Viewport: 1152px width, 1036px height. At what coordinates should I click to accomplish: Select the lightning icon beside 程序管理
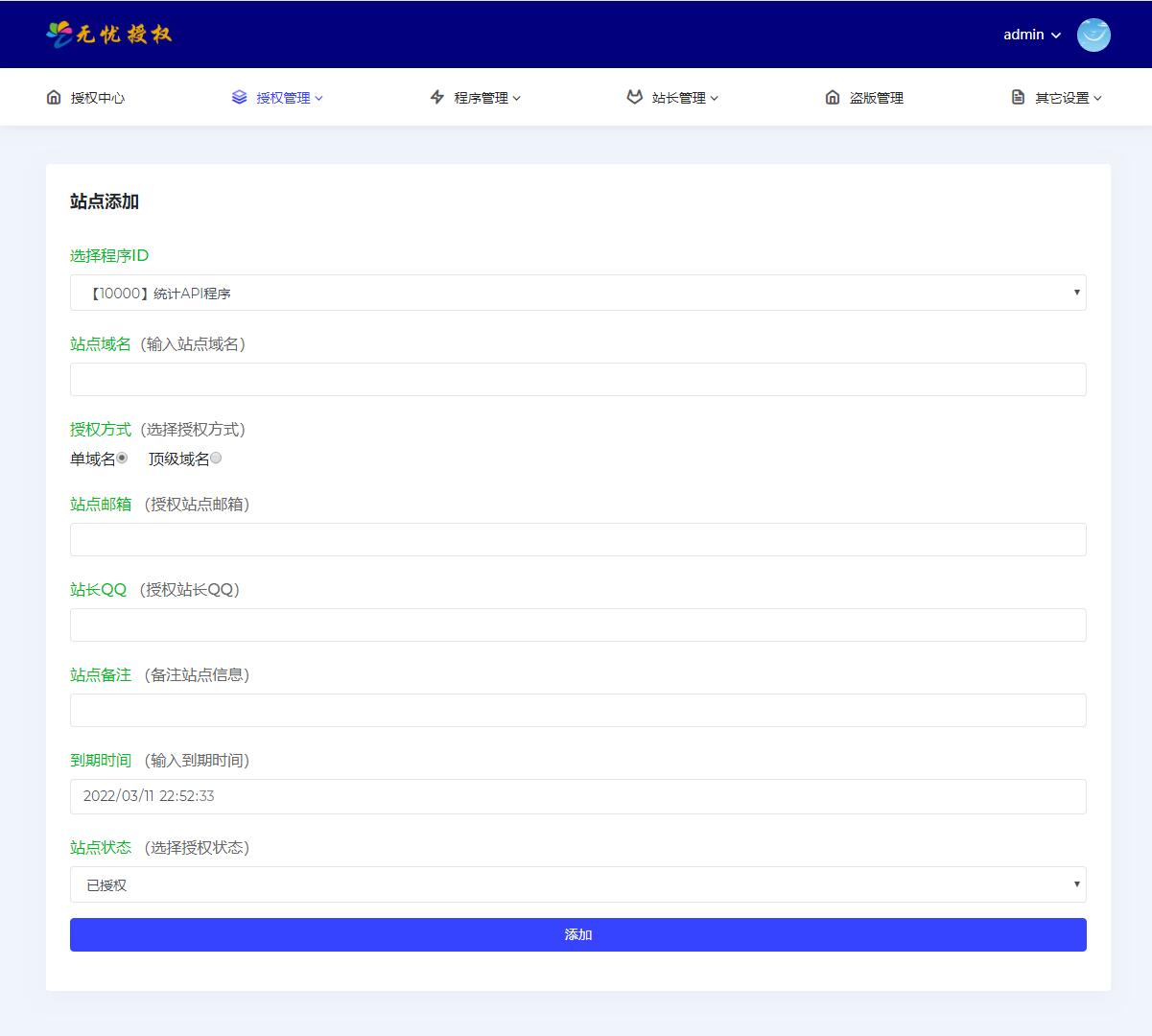coord(436,97)
